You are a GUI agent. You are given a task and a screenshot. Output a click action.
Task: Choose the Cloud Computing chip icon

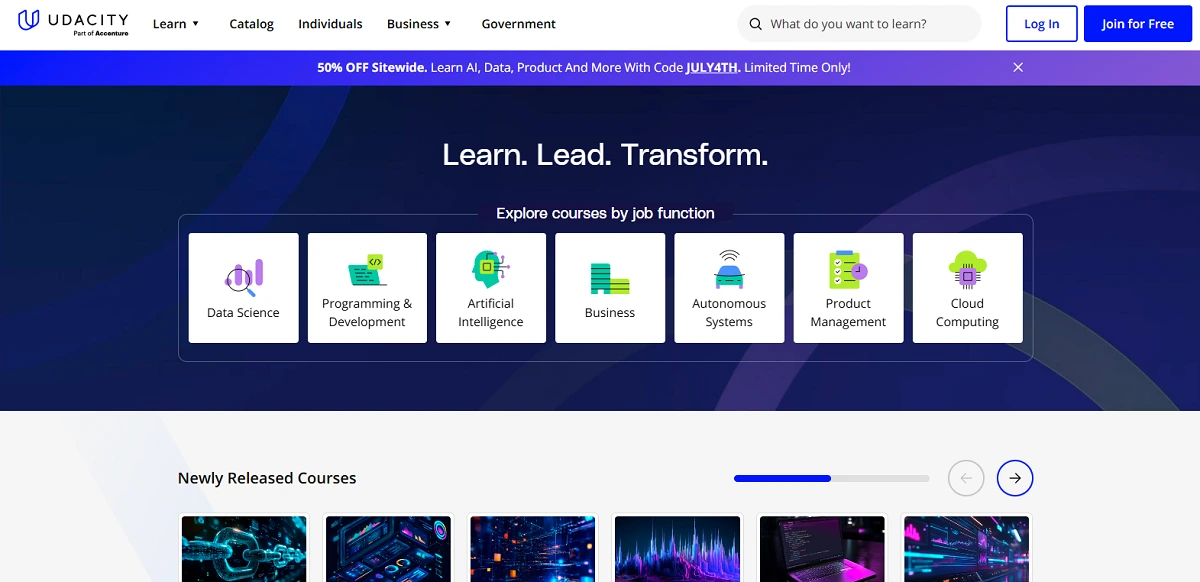(x=967, y=269)
